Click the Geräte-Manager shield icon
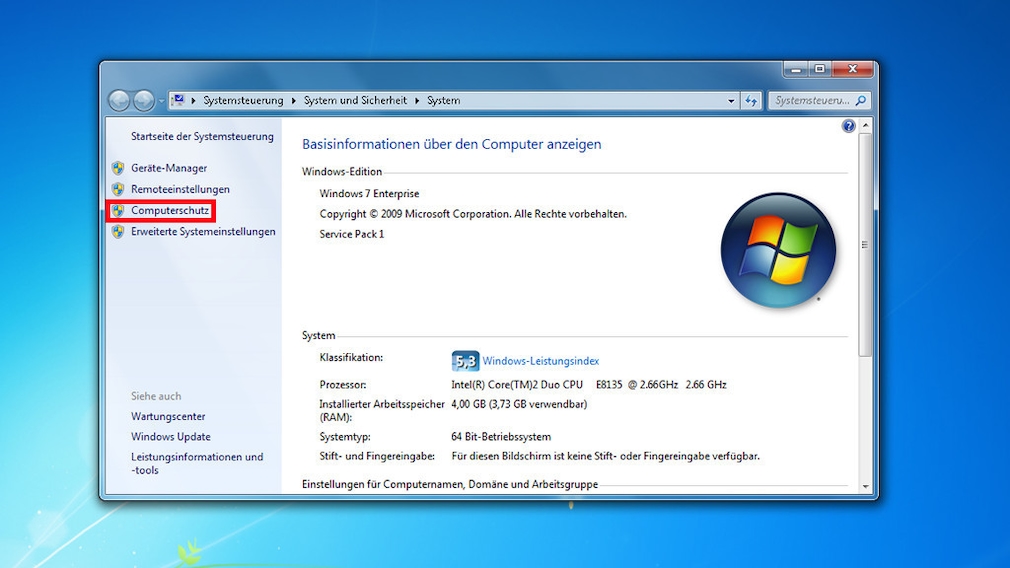The height and width of the screenshot is (568, 1010). pyautogui.click(x=118, y=168)
